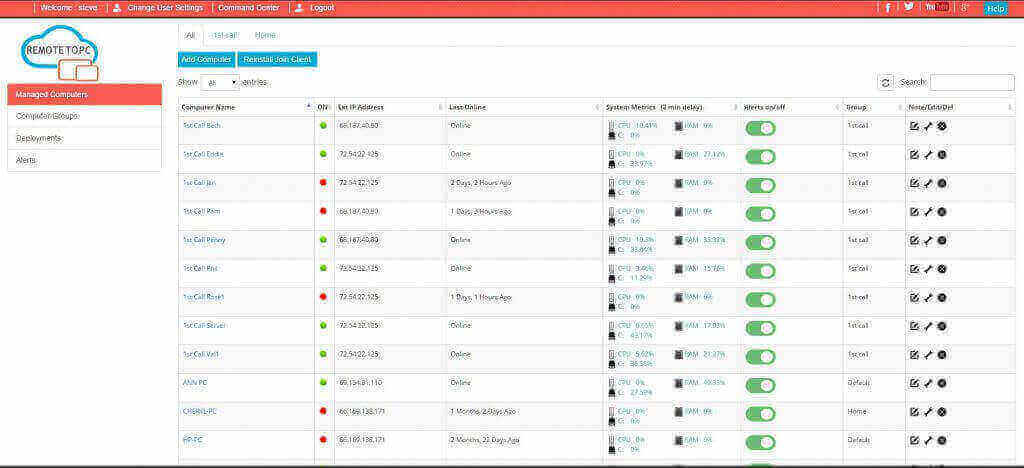Open the YouTube icon in top bar

[x=937, y=7]
